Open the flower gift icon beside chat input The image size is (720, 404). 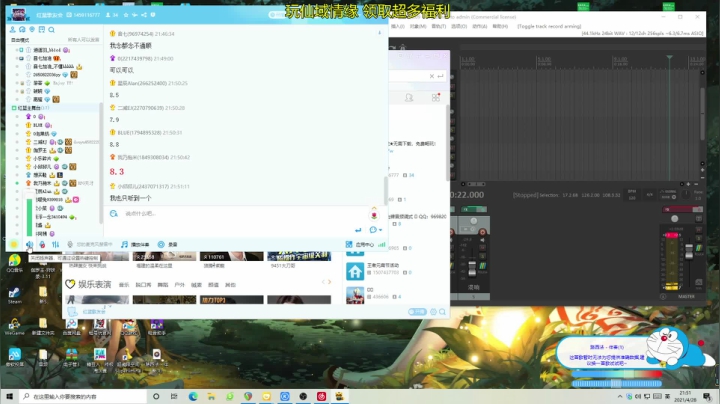coord(374,215)
